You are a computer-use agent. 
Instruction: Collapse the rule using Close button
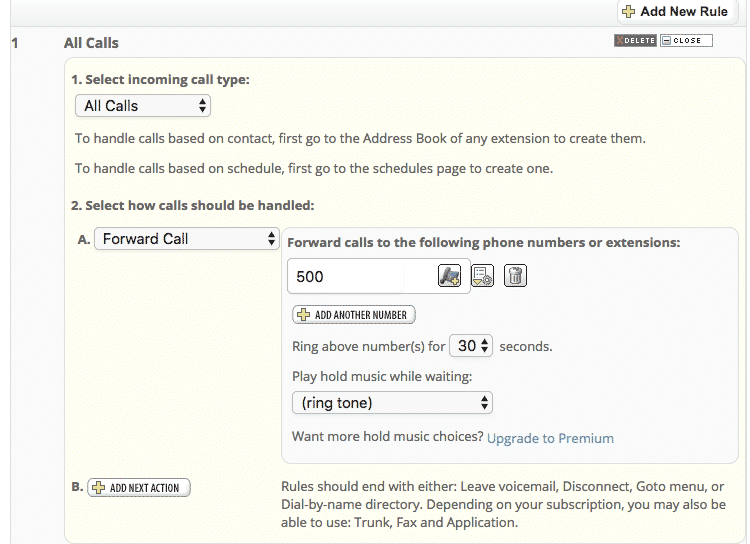[686, 41]
